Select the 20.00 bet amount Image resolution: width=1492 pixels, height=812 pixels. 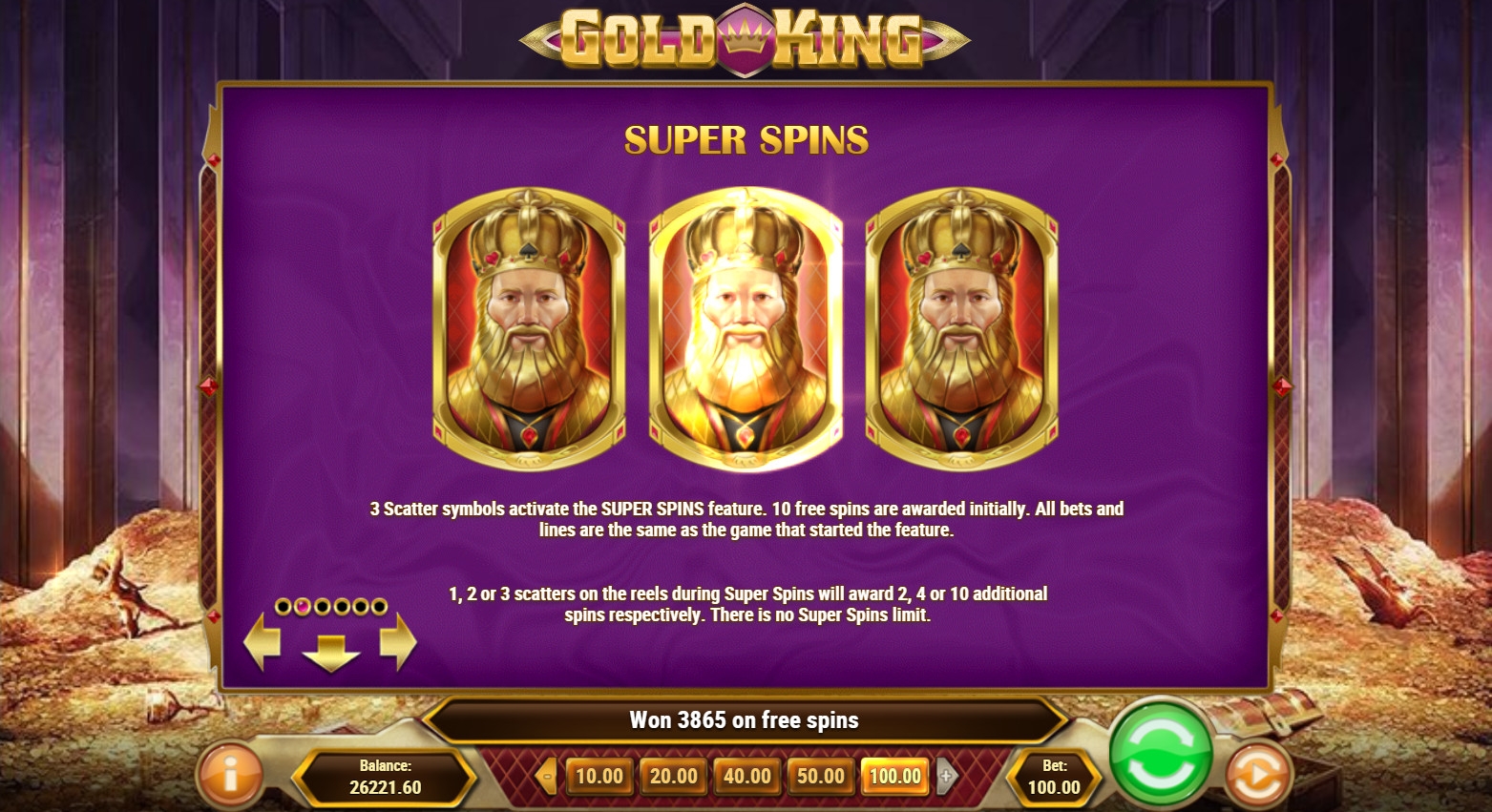pos(673,777)
